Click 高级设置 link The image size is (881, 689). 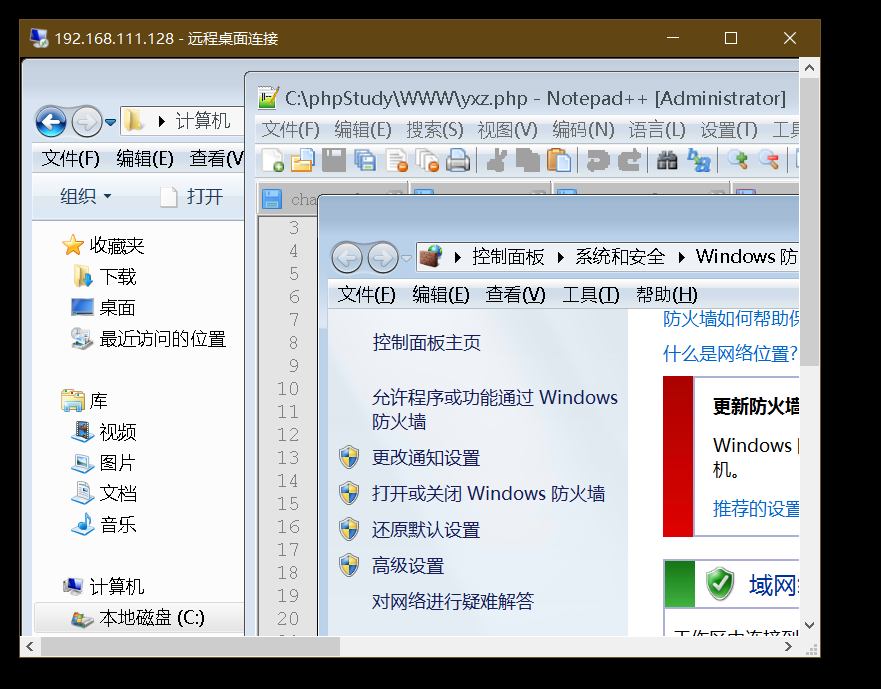coord(408,566)
